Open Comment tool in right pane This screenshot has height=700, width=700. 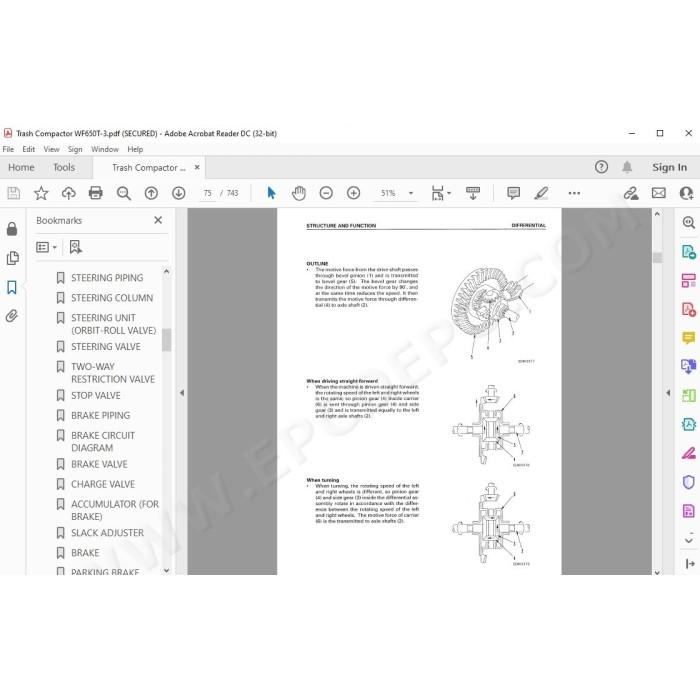689,338
